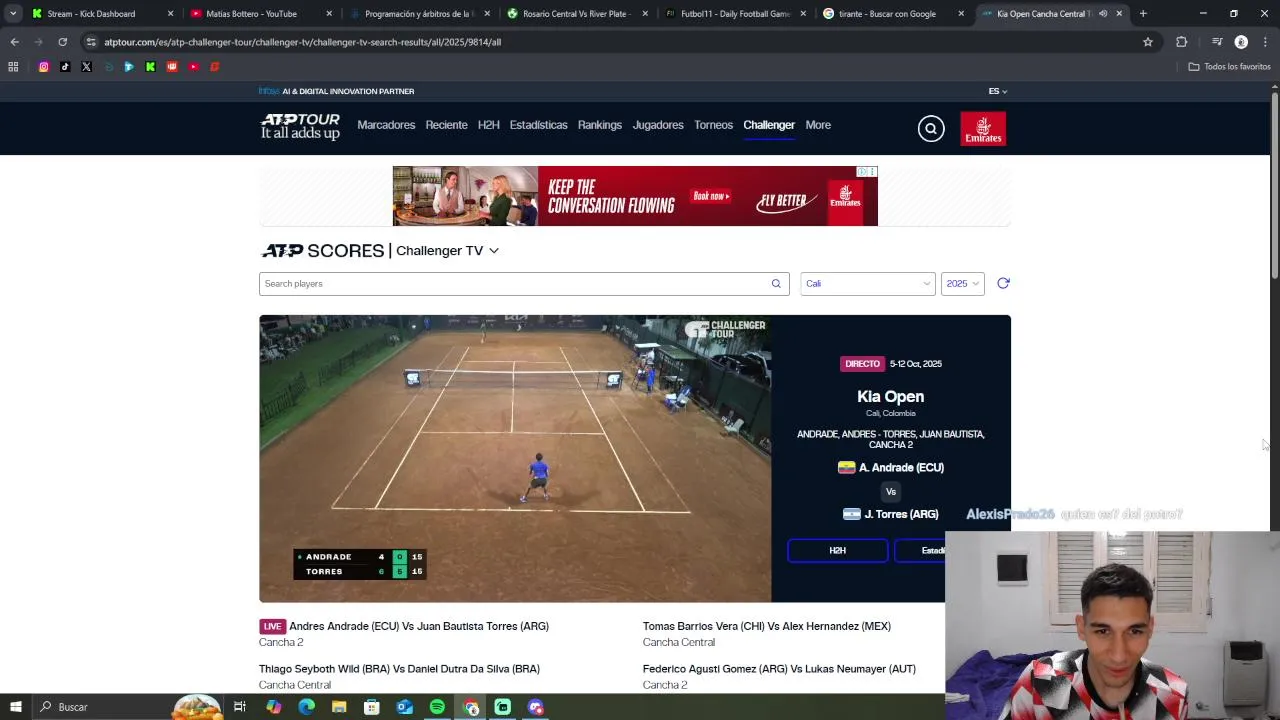The image size is (1280, 720).
Task: Open the X (Twitter) bookmark icon
Action: [x=86, y=67]
